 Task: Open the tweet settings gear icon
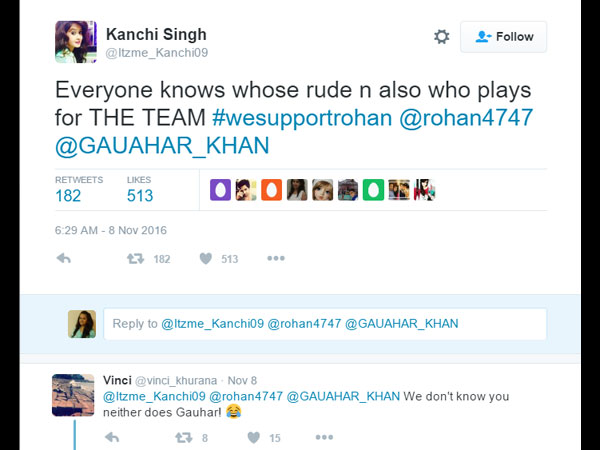pos(441,37)
